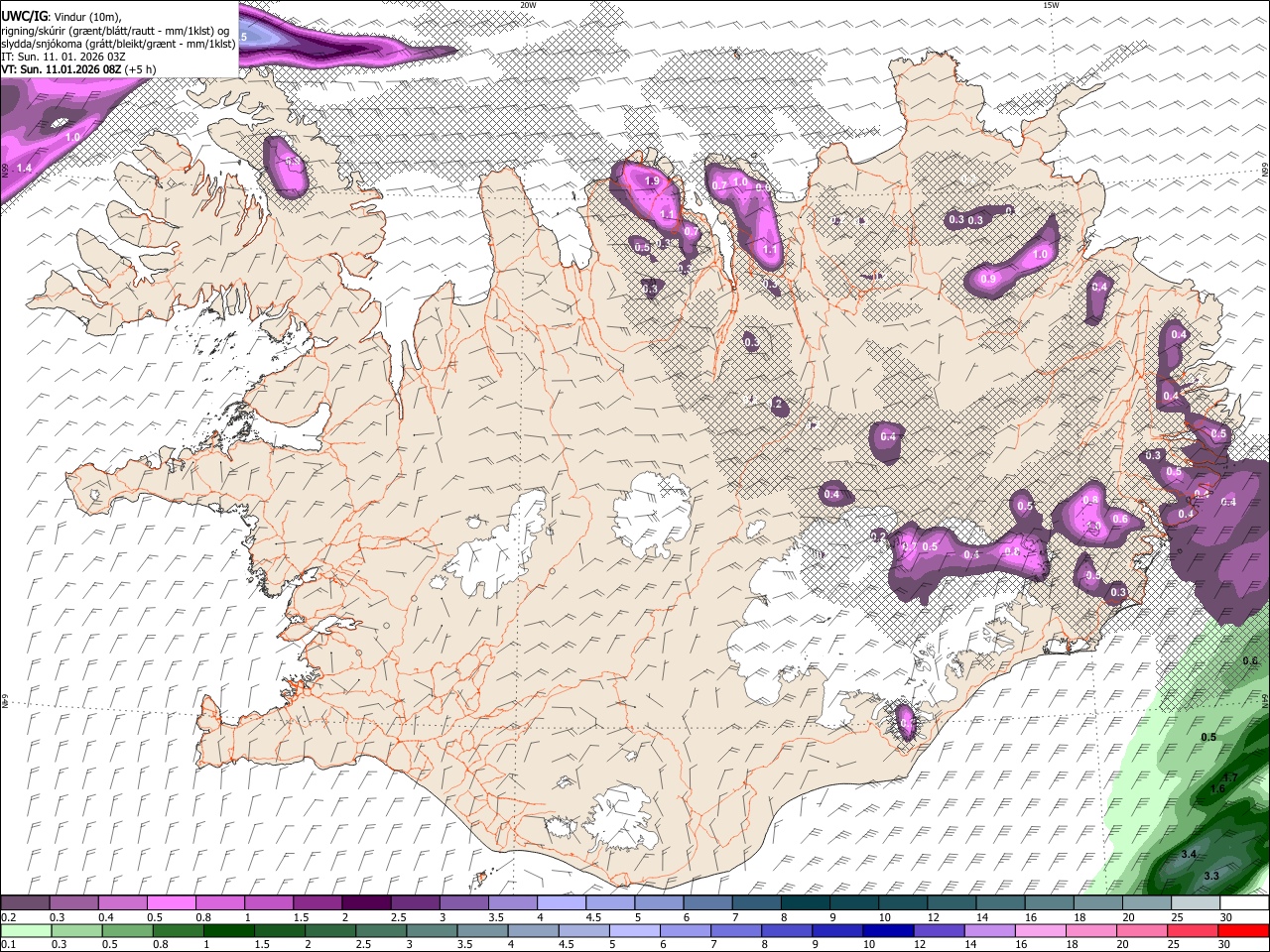
Task: Pick the purple 12 rain-scale swatch
Action: 938,930
